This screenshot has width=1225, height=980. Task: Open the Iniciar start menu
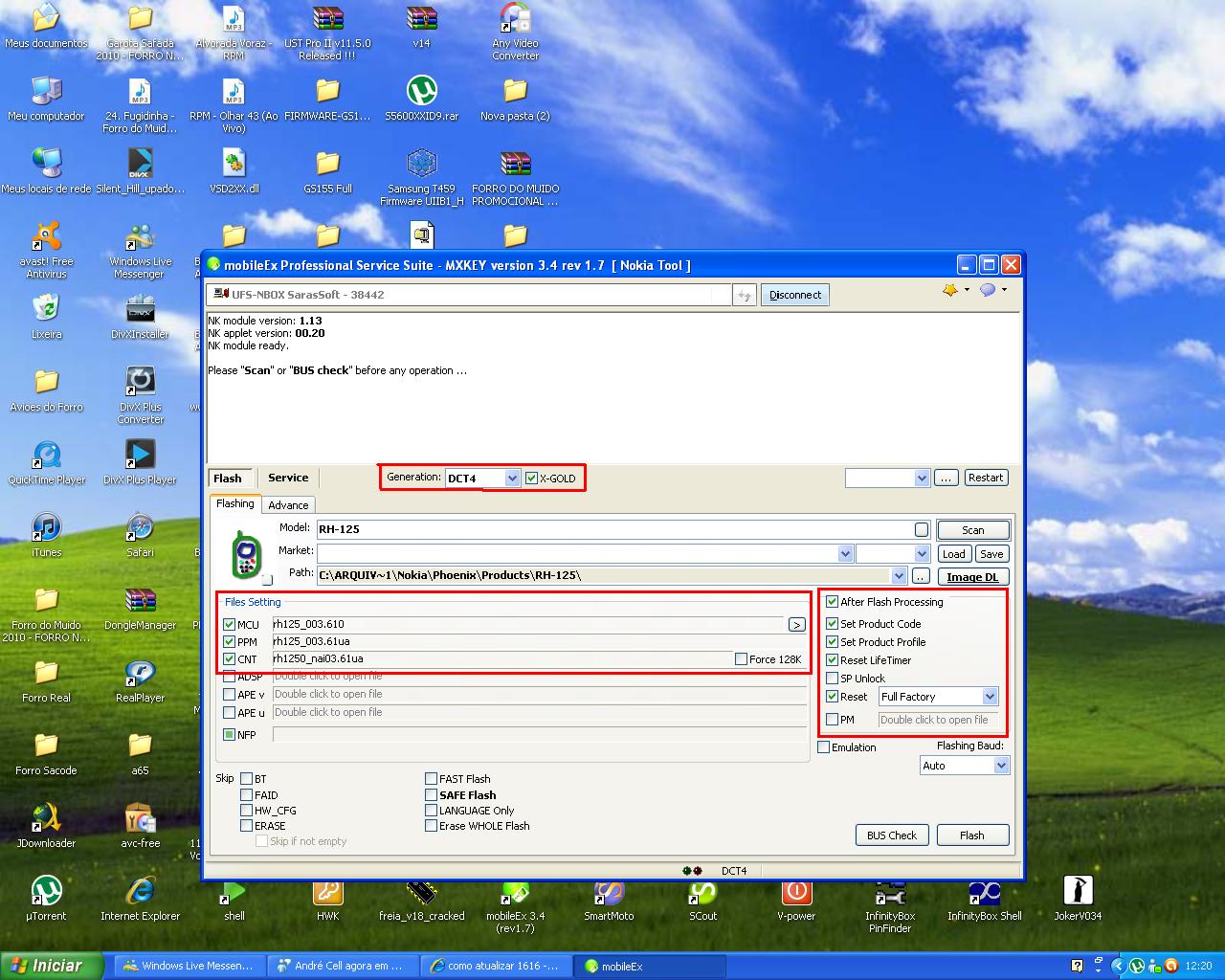click(x=51, y=965)
